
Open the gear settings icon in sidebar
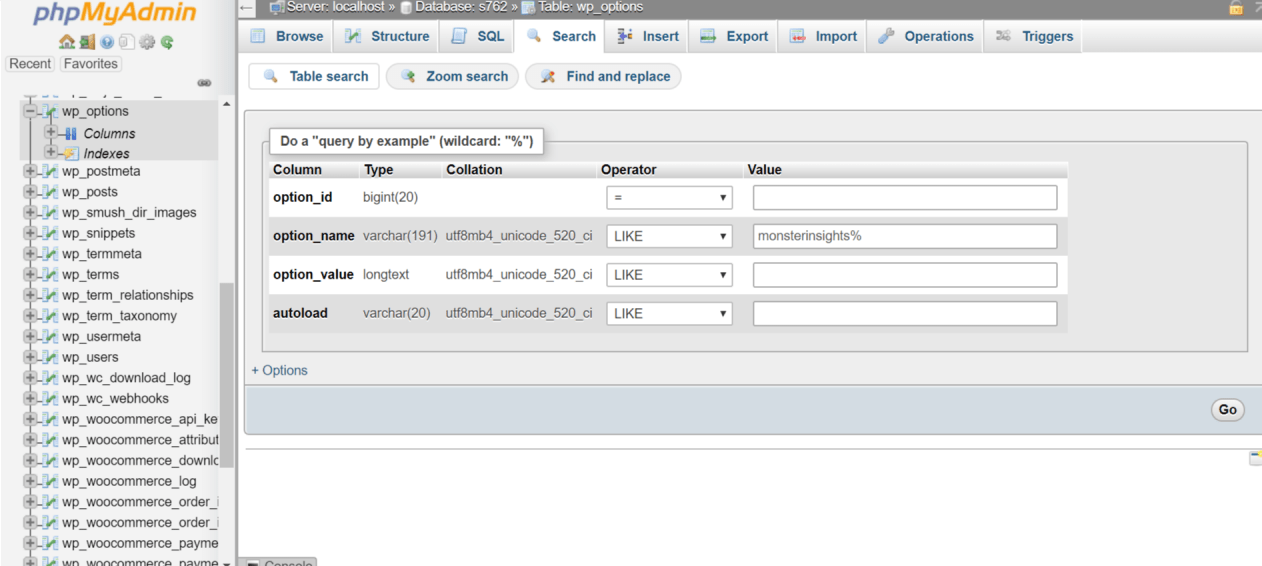pos(147,42)
